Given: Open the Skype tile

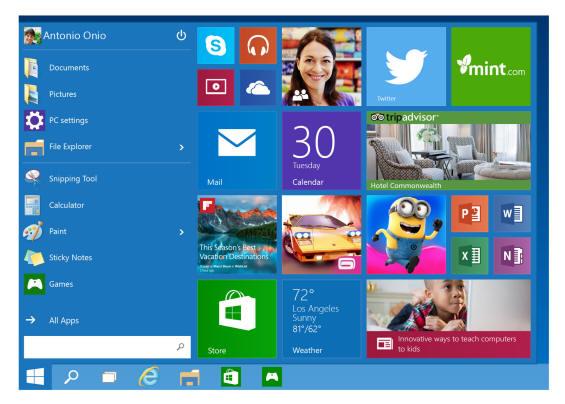Looking at the screenshot, I should [x=216, y=46].
